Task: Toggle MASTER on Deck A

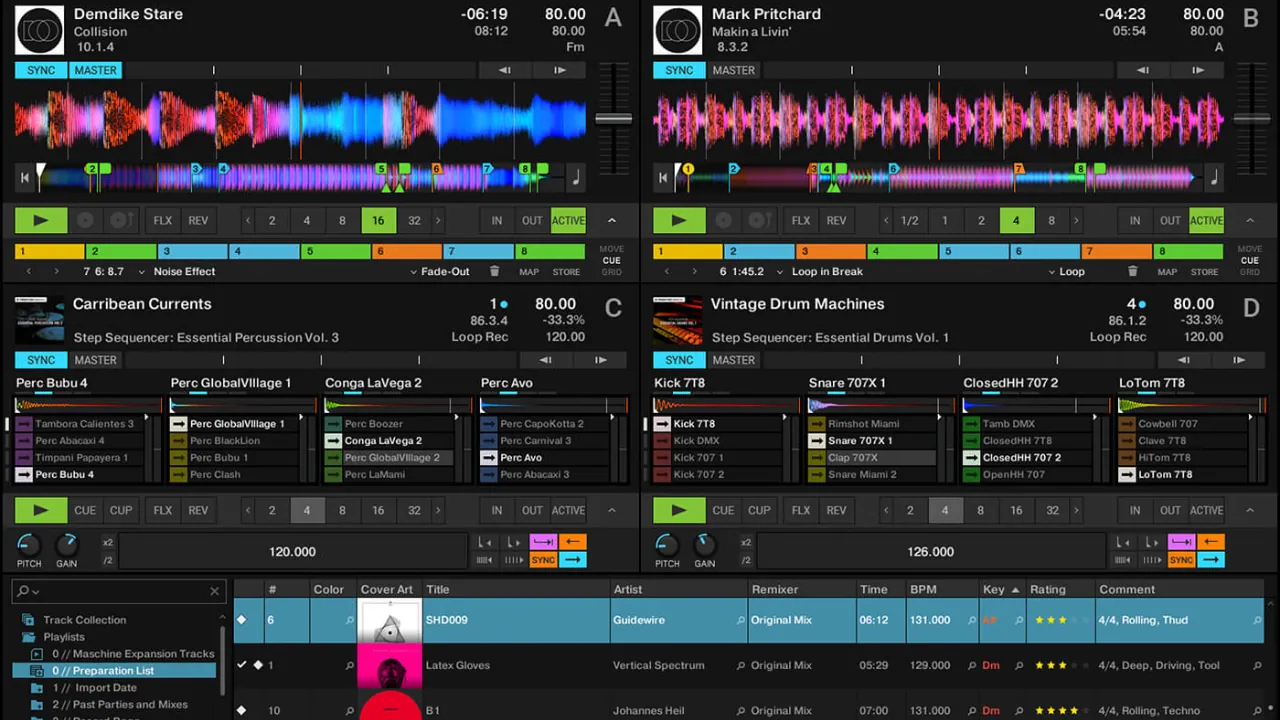Action: point(96,70)
